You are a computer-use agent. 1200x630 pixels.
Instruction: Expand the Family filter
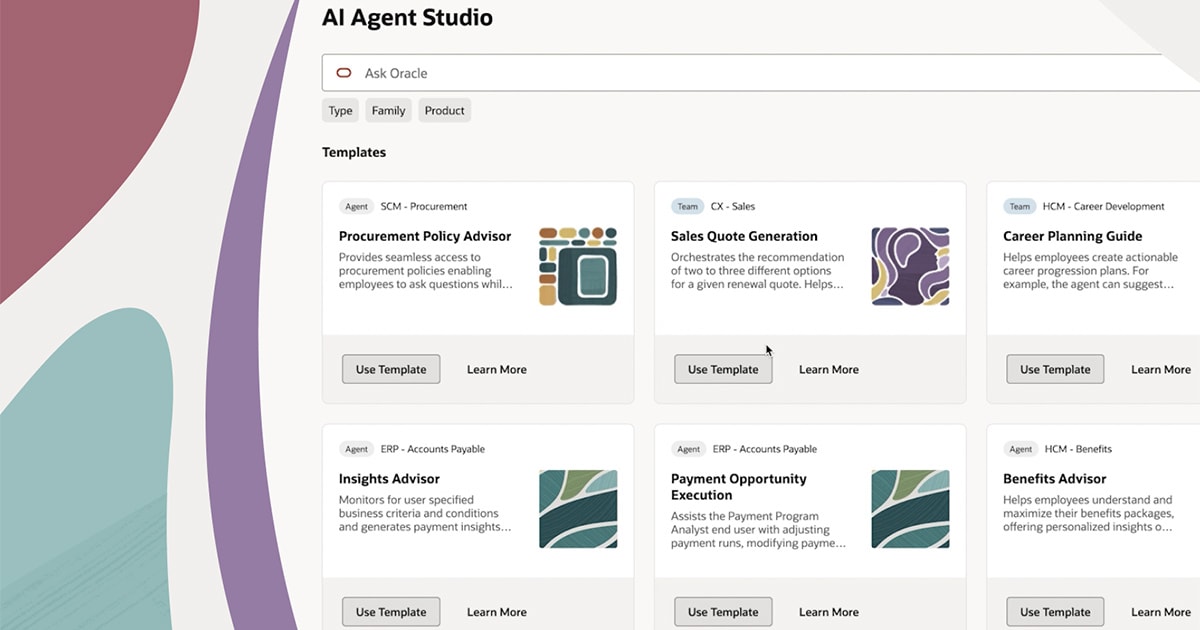(388, 111)
